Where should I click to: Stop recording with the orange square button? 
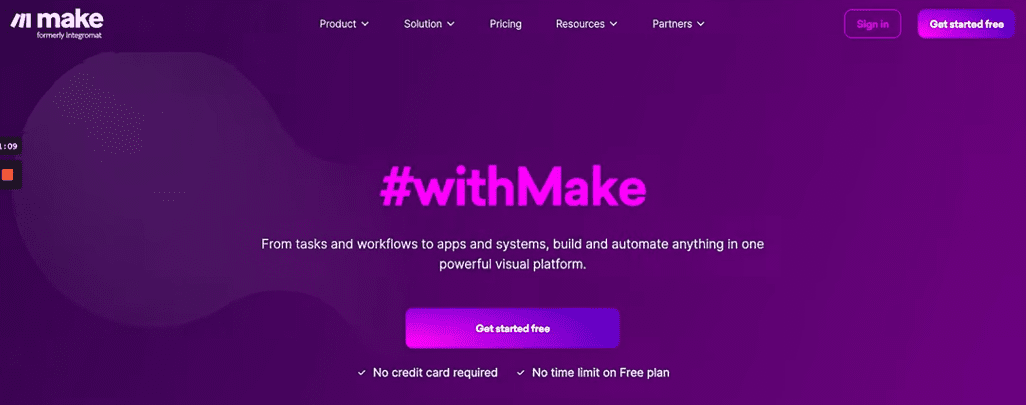[8, 175]
